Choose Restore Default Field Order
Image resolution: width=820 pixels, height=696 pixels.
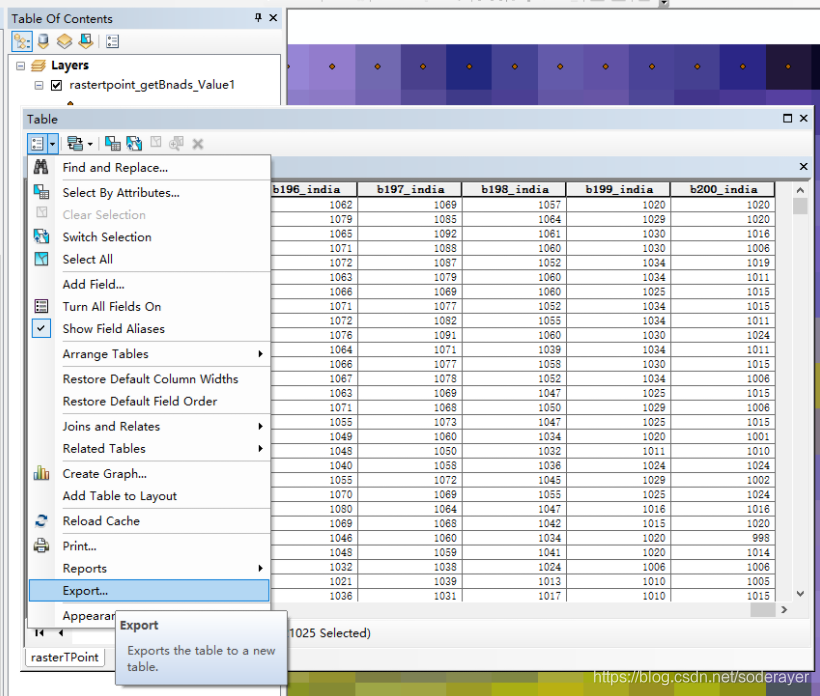pos(150,401)
